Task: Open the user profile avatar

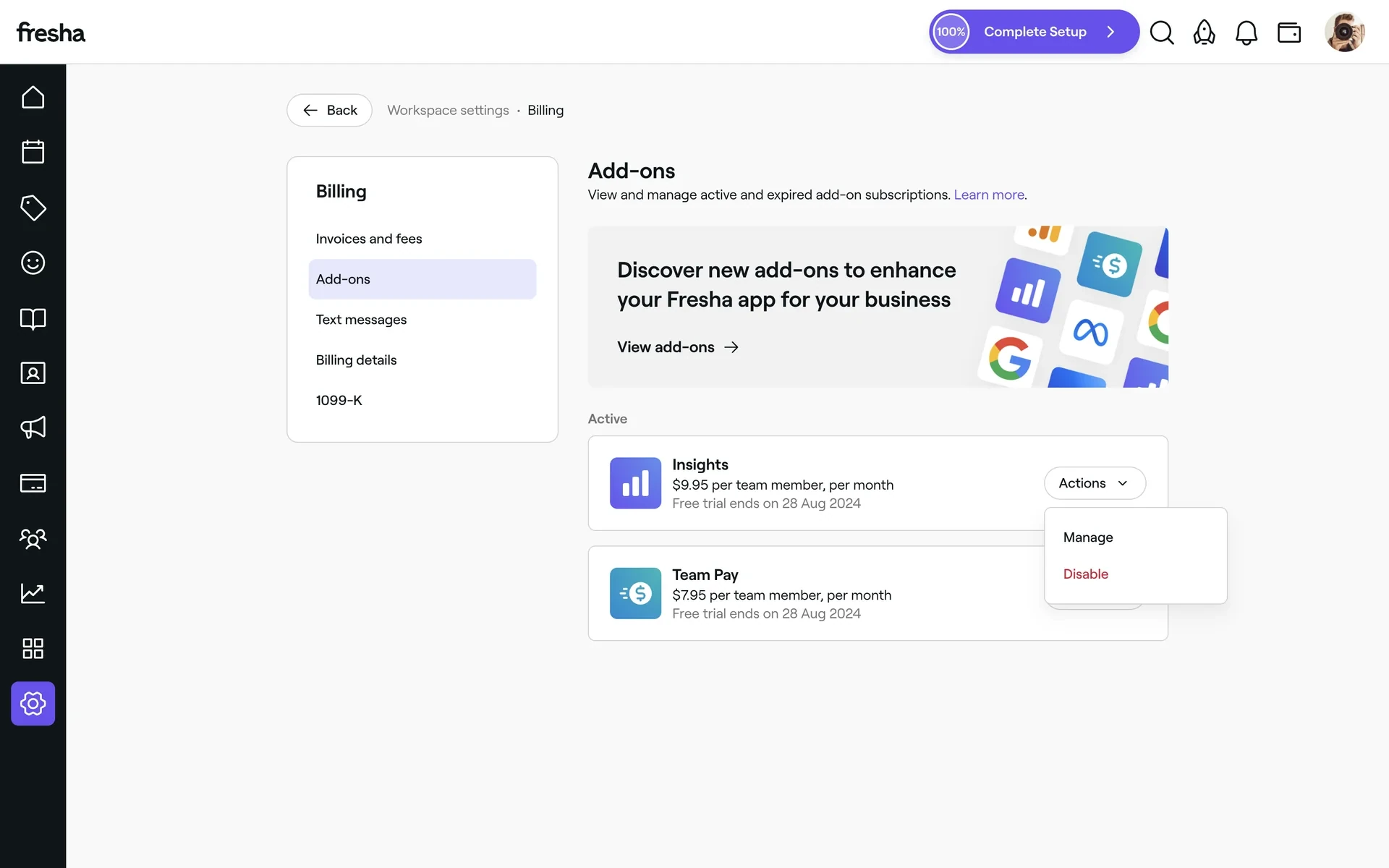Action: [x=1344, y=32]
